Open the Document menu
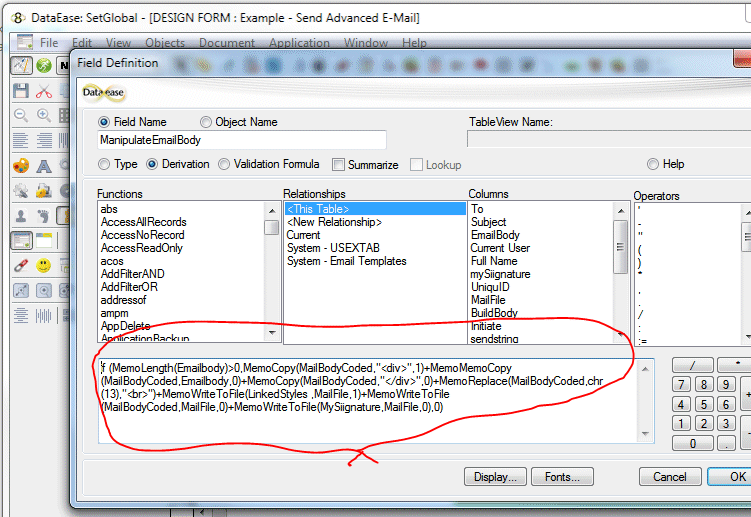Screen dimensions: 751x517 [x=227, y=43]
